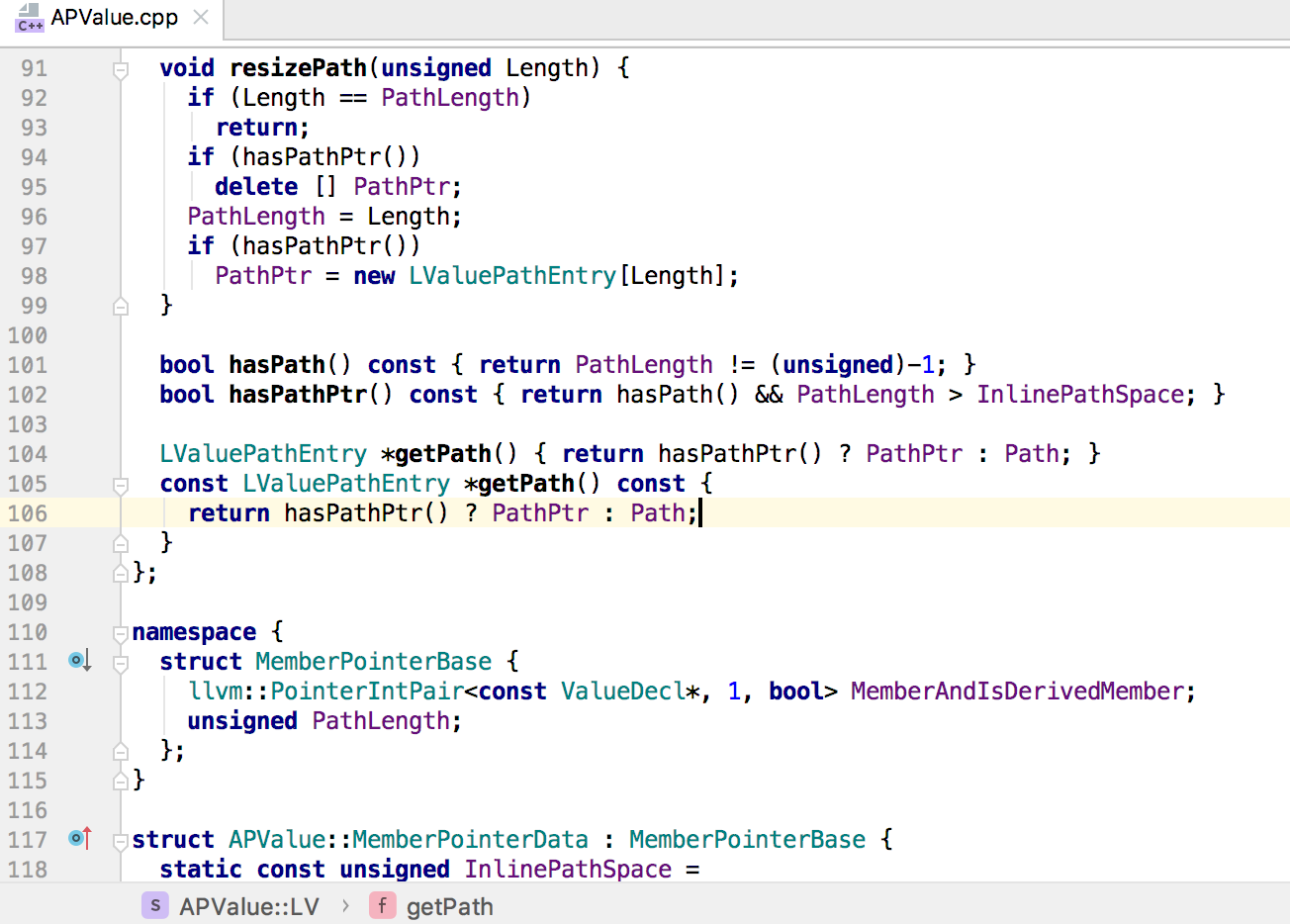1290x924 pixels.
Task: Click the overridden-by gutter icon at line 111
Action: 80,661
